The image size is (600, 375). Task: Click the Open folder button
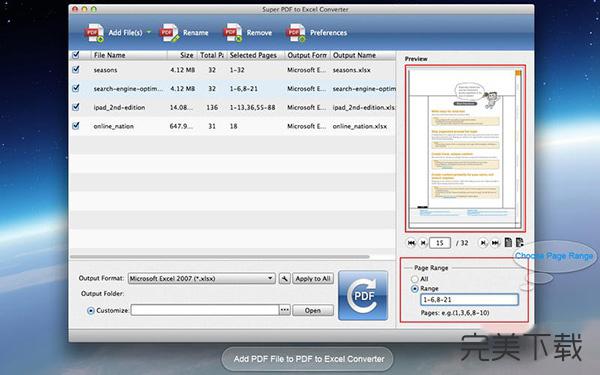313,310
